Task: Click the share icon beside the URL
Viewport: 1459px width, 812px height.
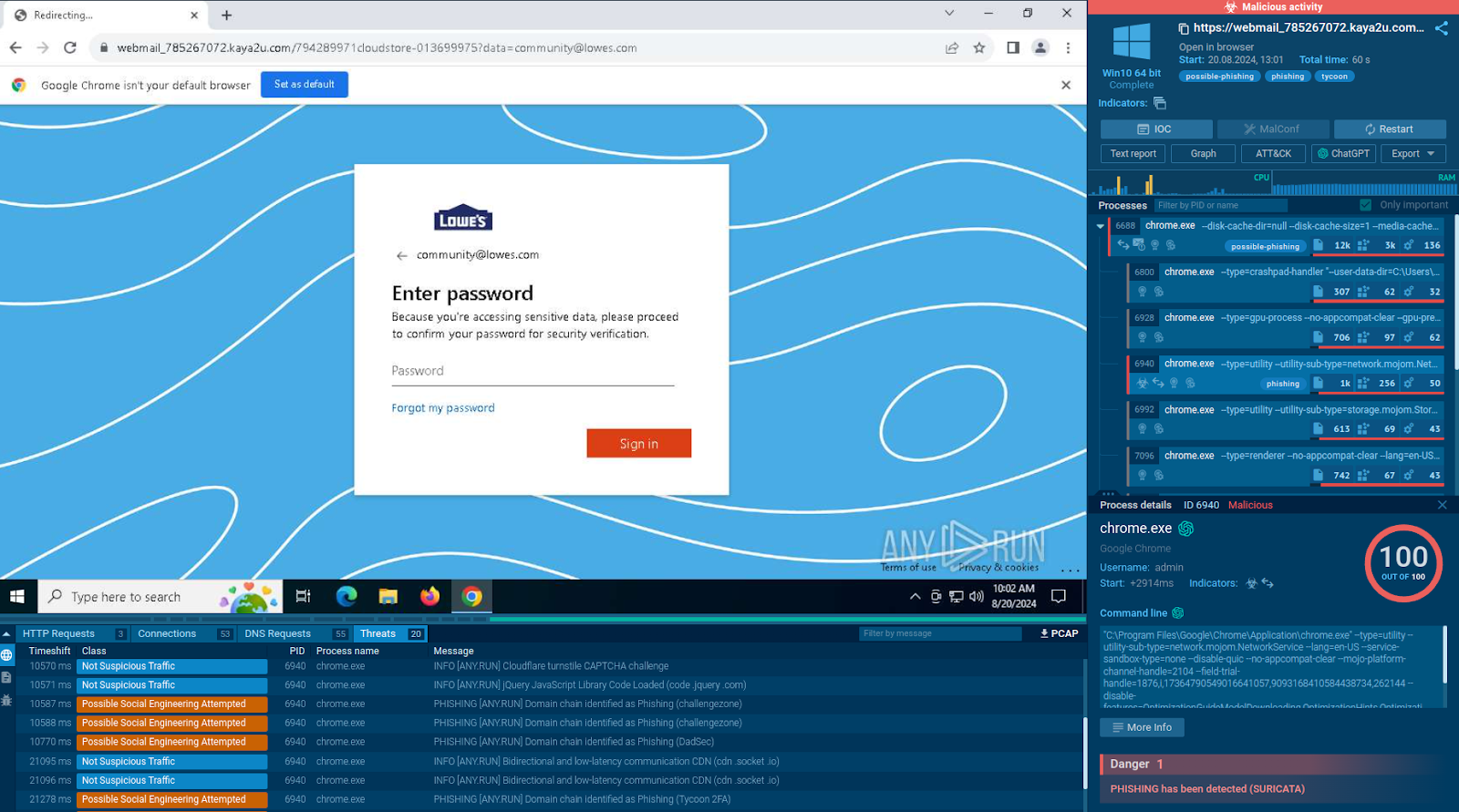Action: 1441,28
